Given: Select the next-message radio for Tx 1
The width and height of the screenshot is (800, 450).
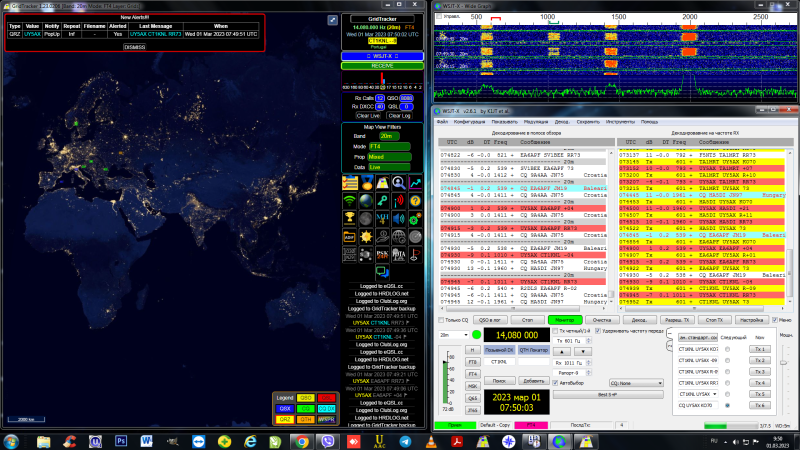Looking at the screenshot, I should pyautogui.click(x=727, y=349).
